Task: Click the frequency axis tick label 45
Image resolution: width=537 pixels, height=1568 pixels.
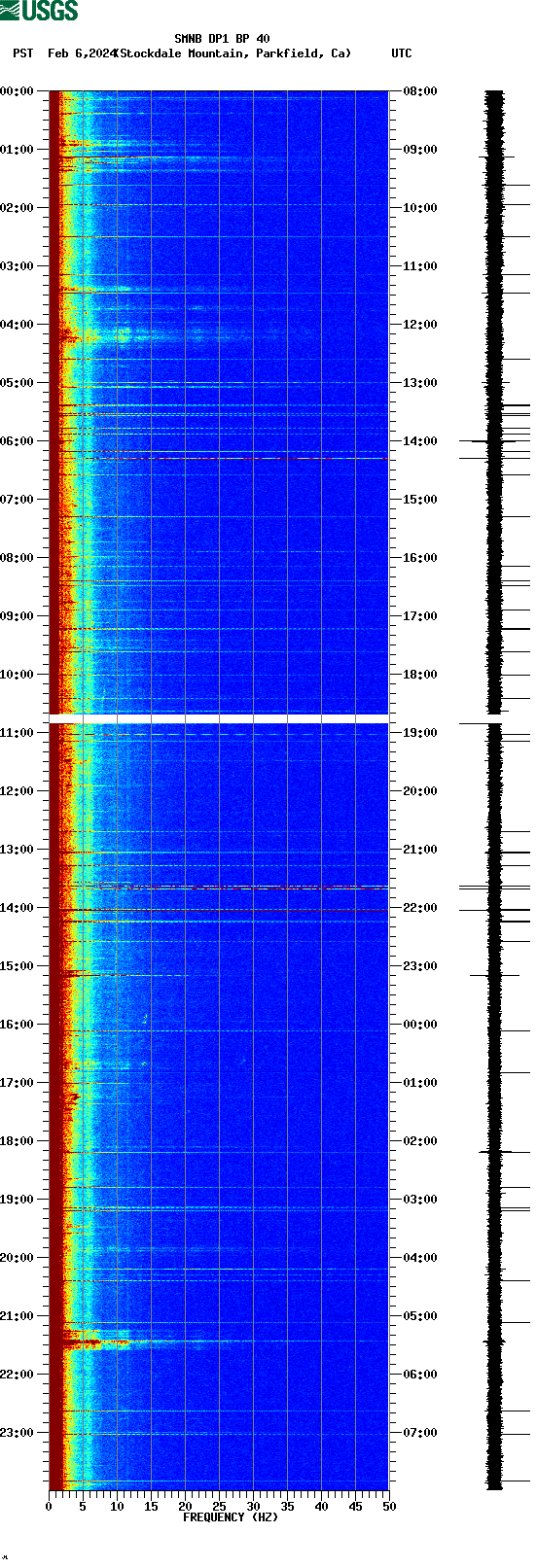Action: pyautogui.click(x=355, y=1507)
